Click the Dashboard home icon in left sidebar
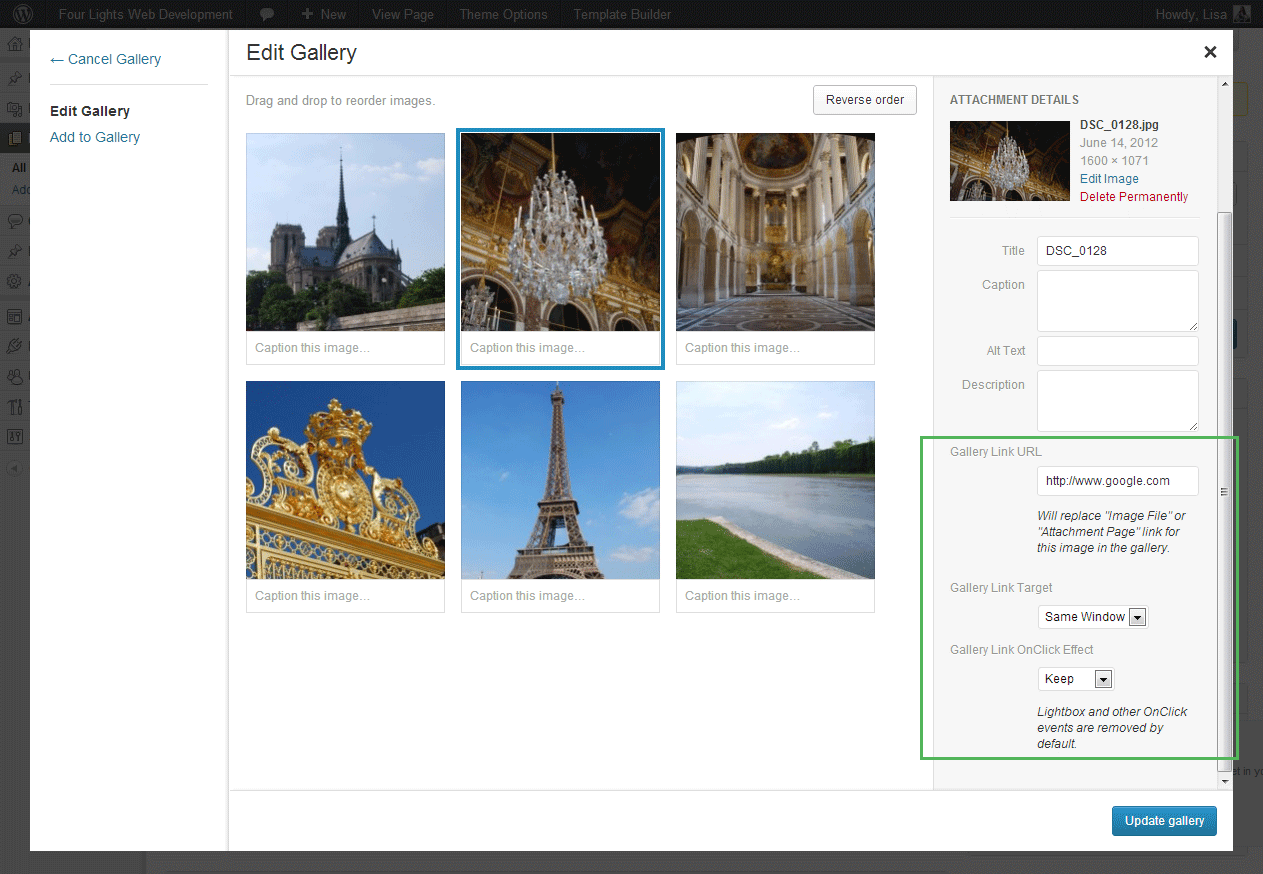The image size is (1263, 874). point(14,45)
